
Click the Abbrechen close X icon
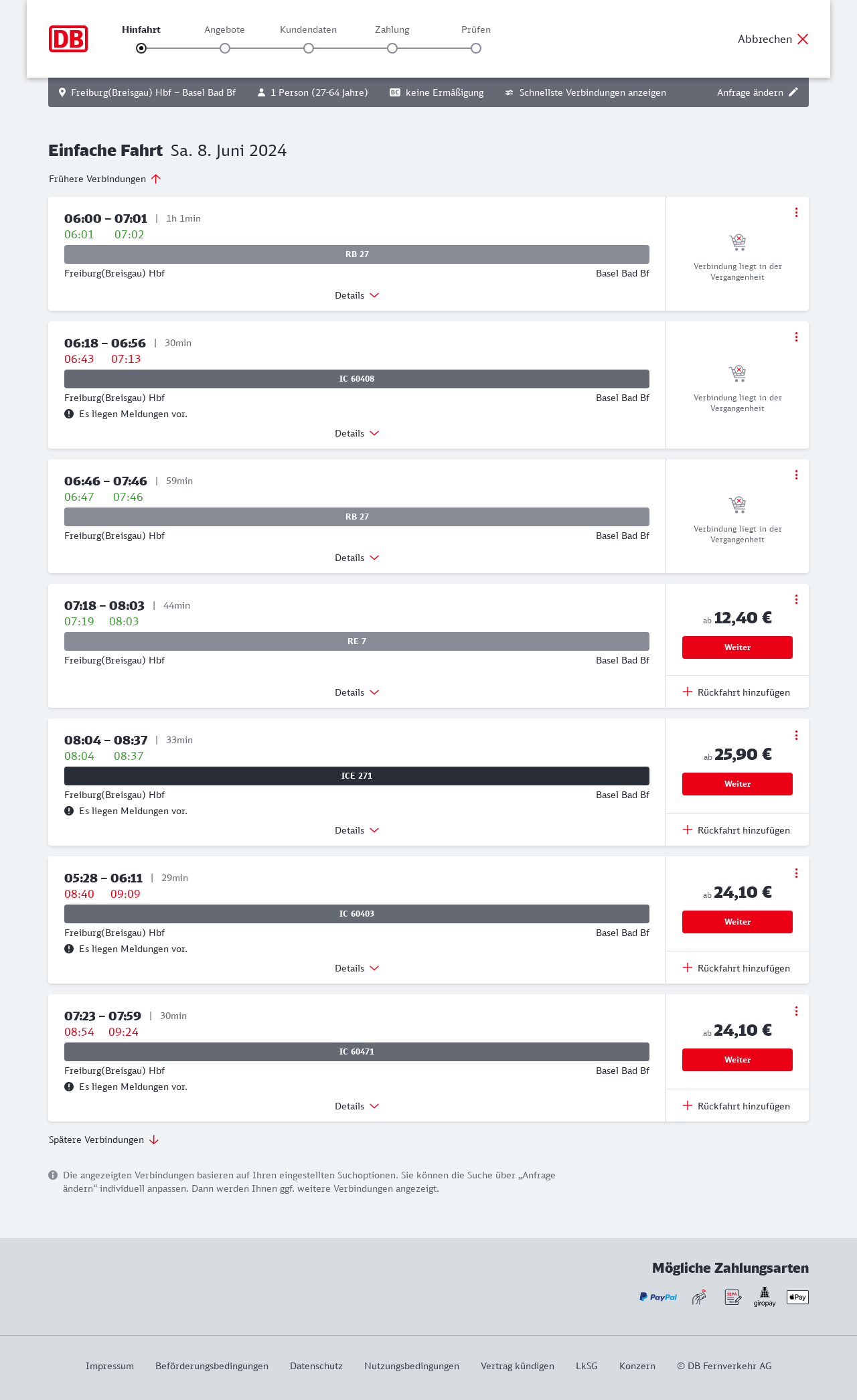pos(803,39)
